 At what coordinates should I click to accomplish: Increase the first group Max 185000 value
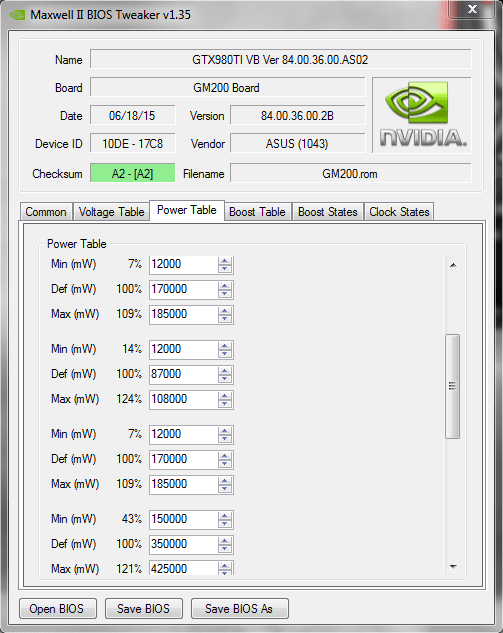225,311
